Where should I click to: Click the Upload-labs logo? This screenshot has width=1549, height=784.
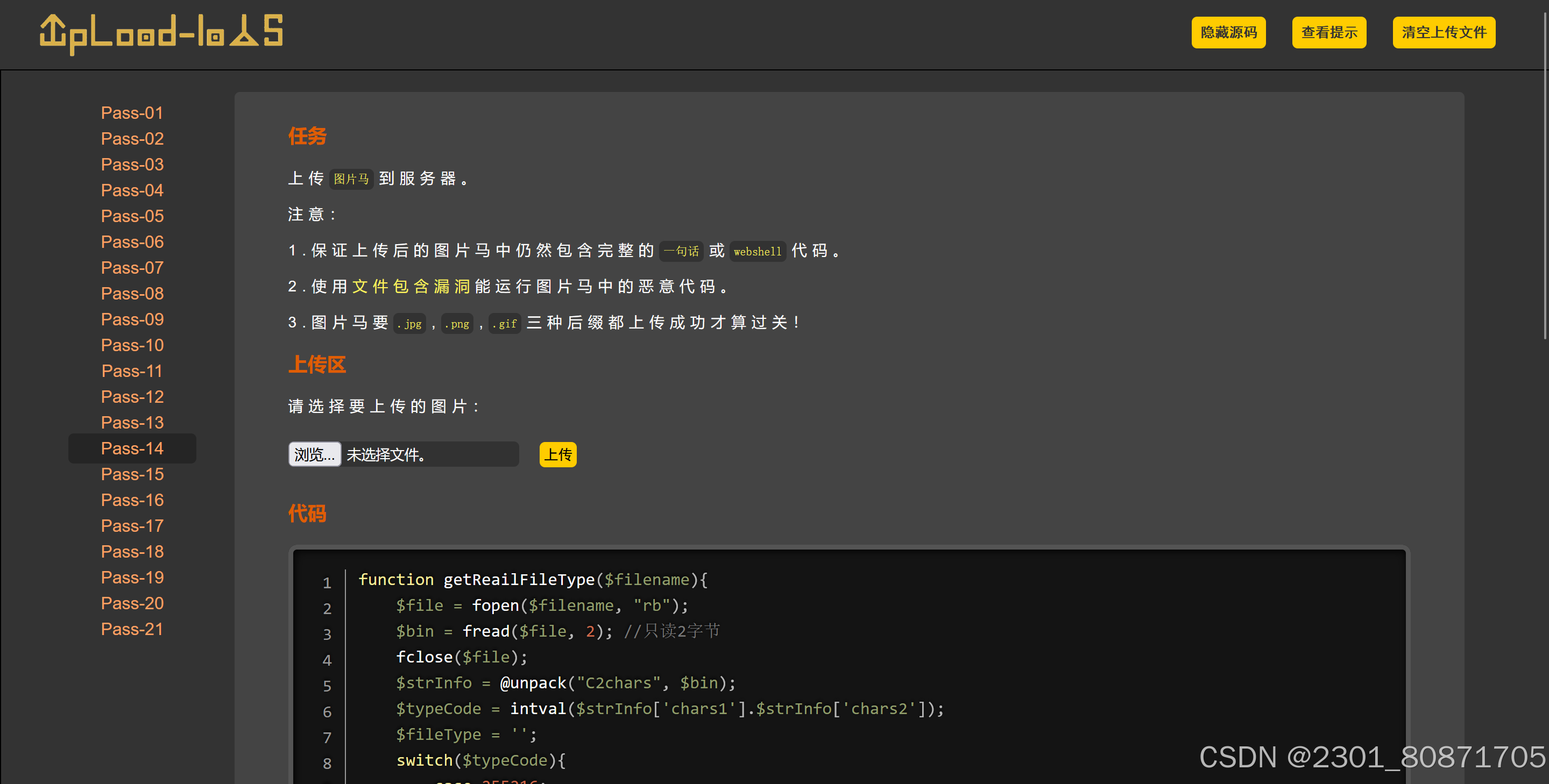pos(161,34)
